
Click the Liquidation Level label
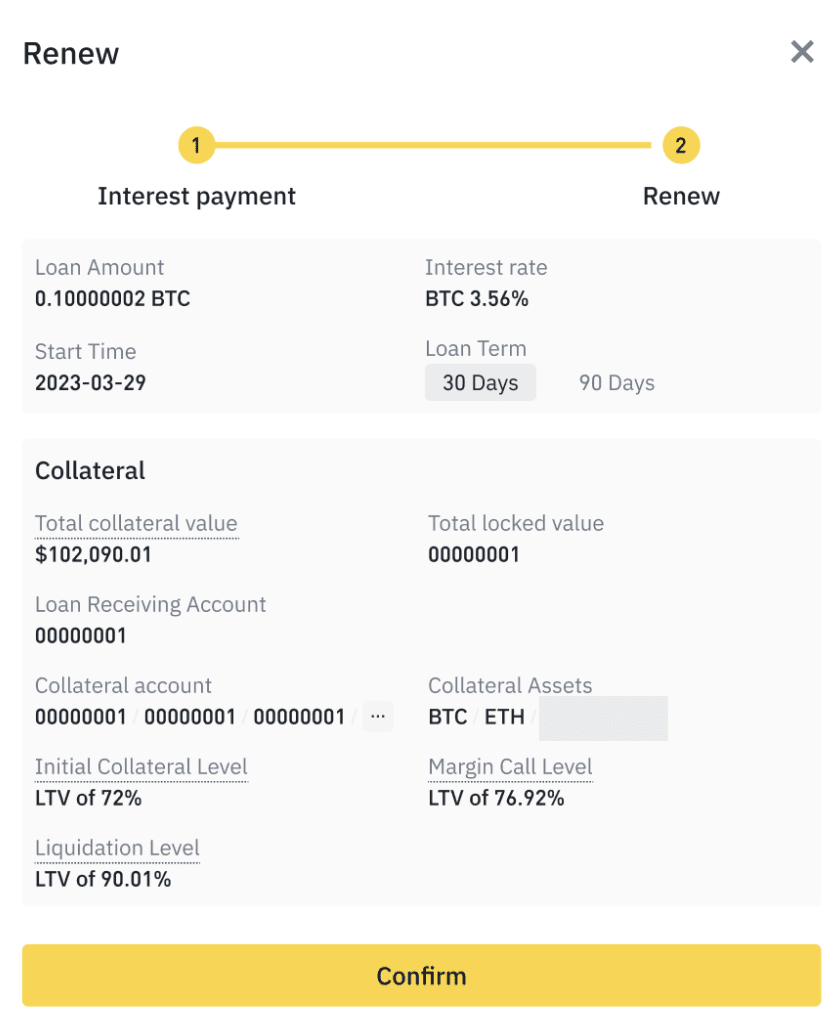[x=117, y=848]
